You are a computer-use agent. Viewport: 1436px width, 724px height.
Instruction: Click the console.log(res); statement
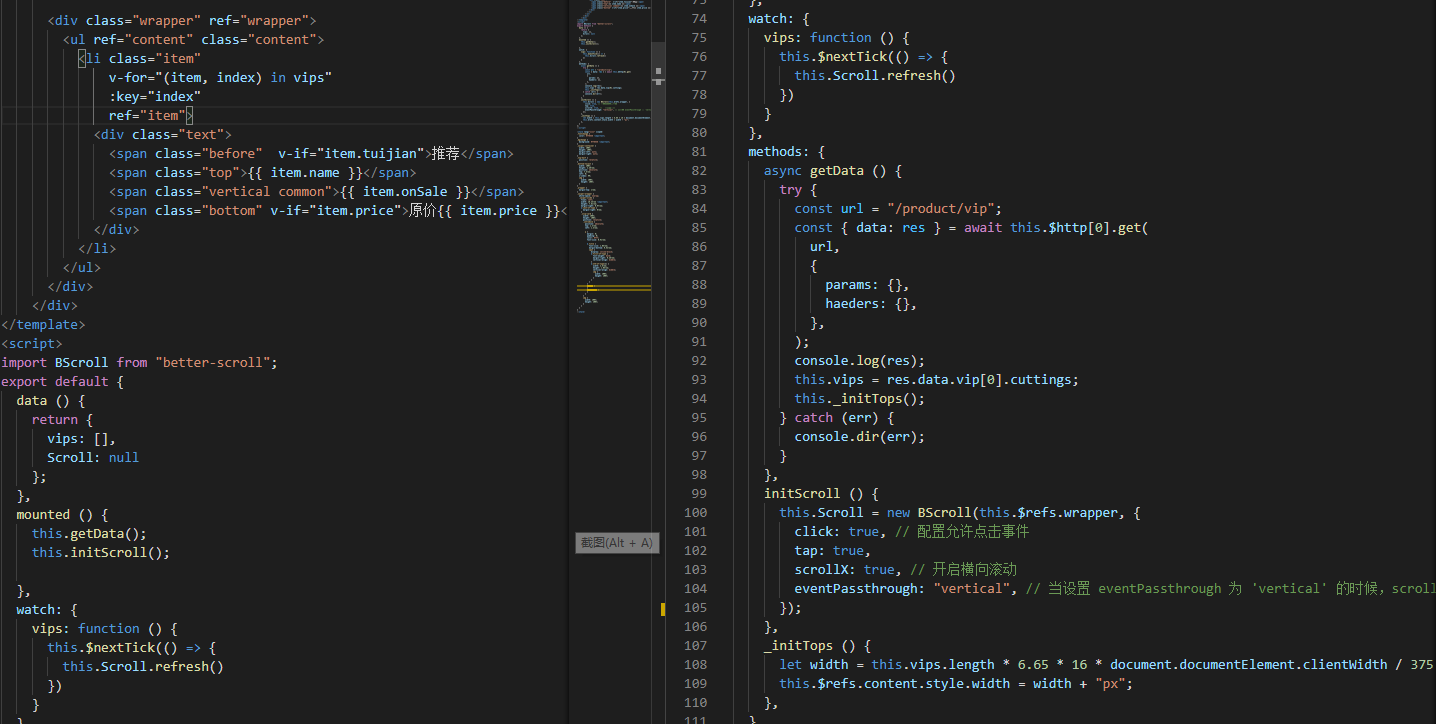pos(860,361)
